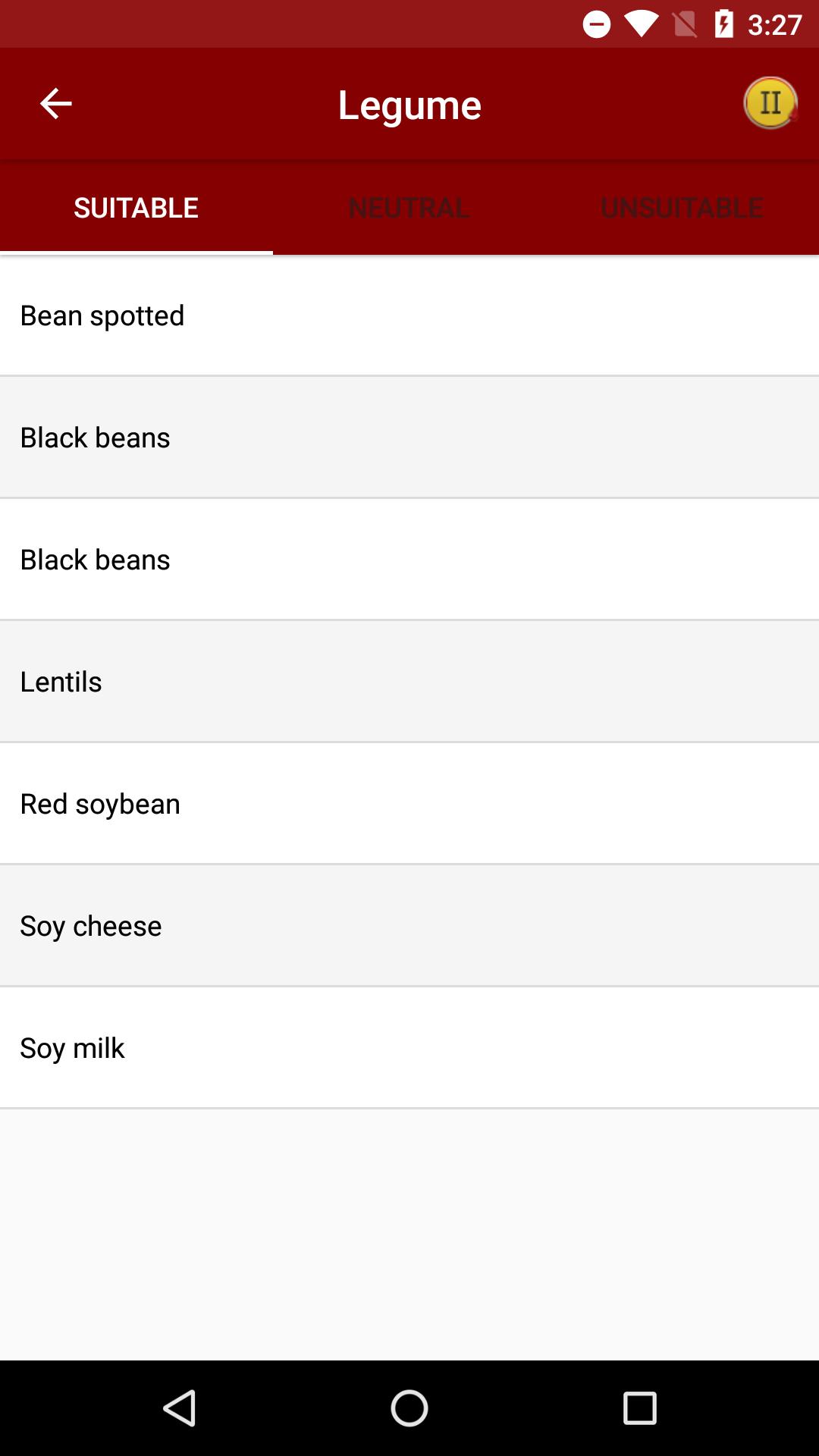The height and width of the screenshot is (1456, 819).
Task: Choose Lentils from the list
Action: click(x=409, y=682)
